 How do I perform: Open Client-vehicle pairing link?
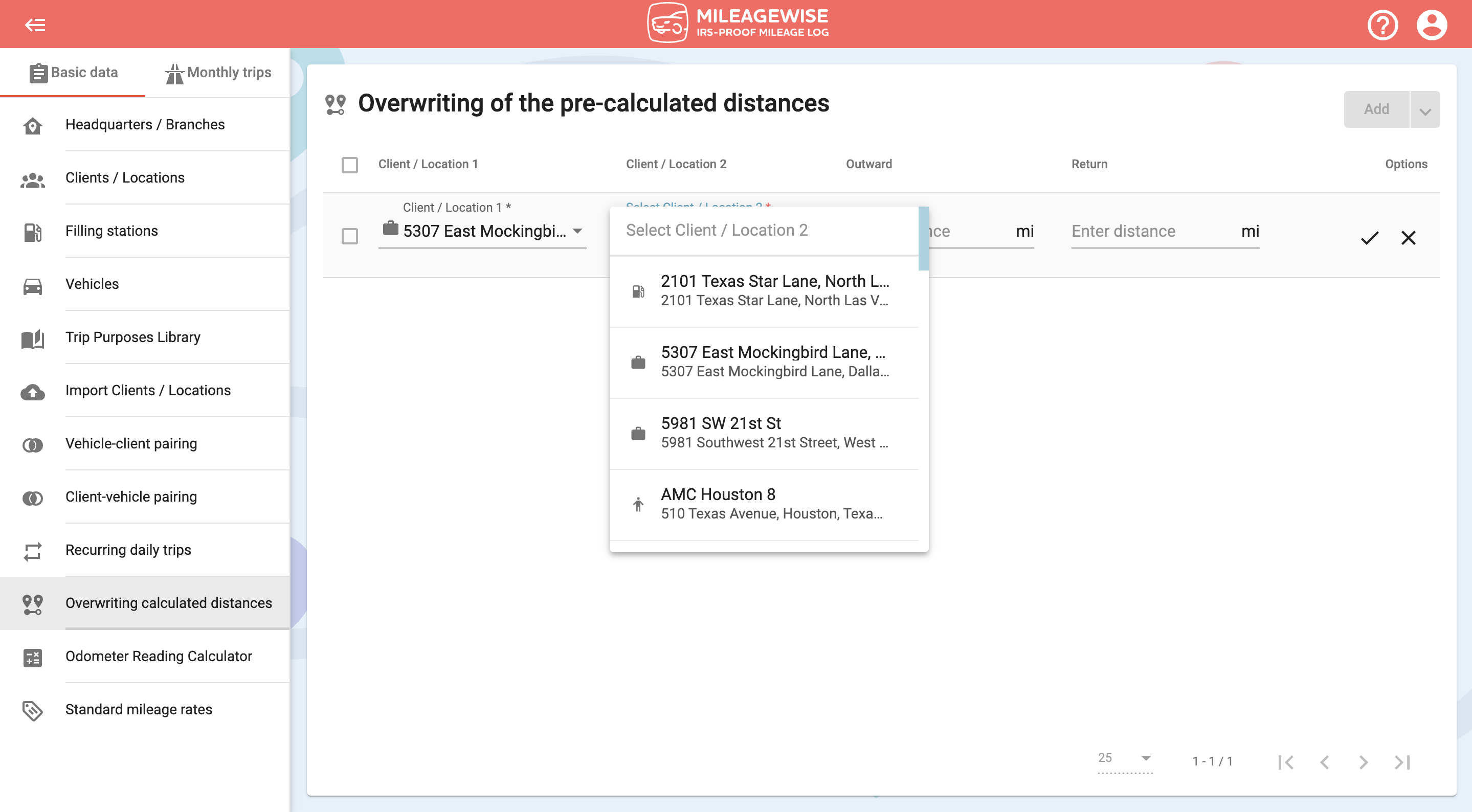click(145, 497)
